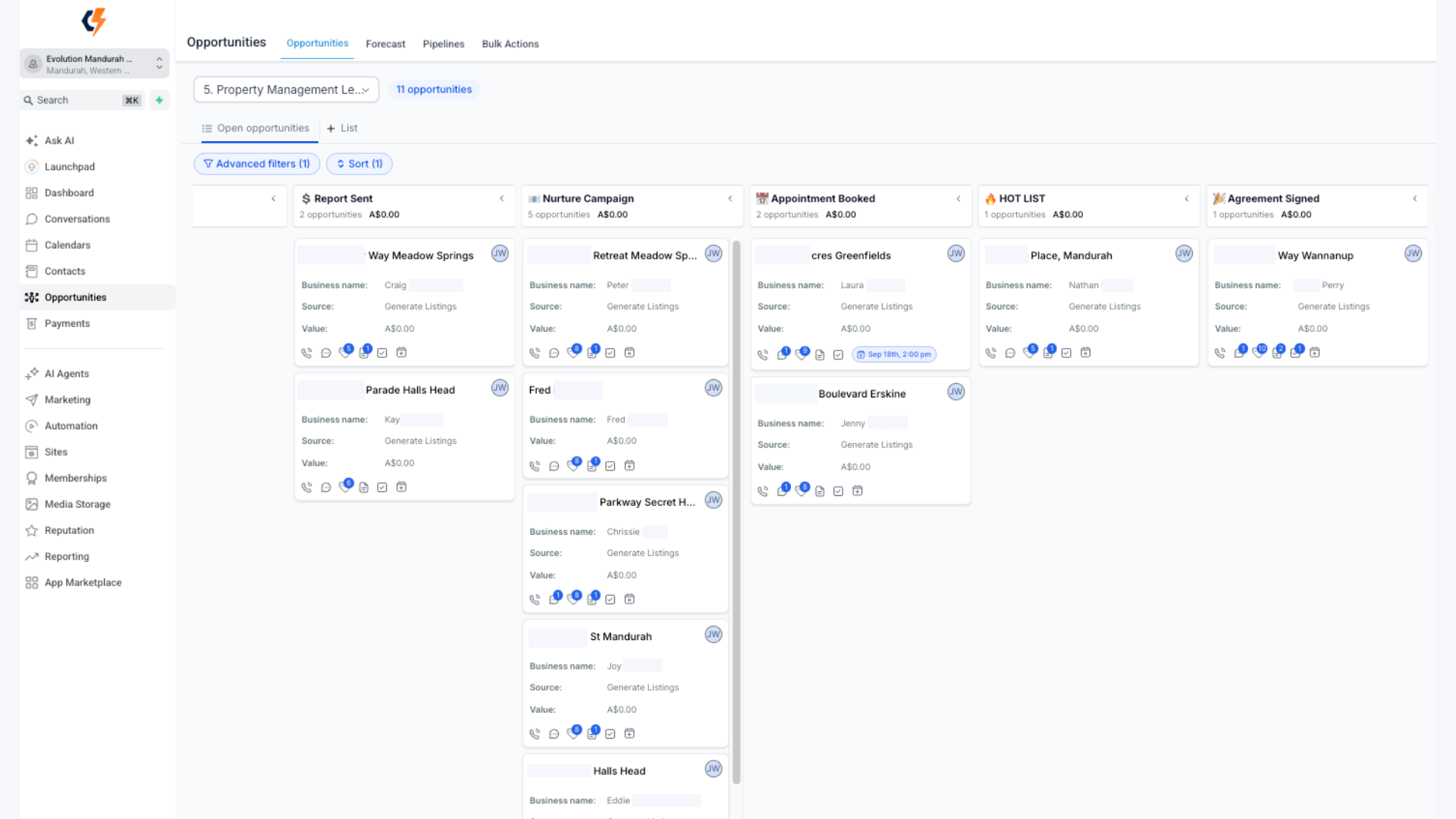The image size is (1456, 819).
Task: Click task checkbox icon on Place, Mandurah card
Action: tap(1066, 353)
